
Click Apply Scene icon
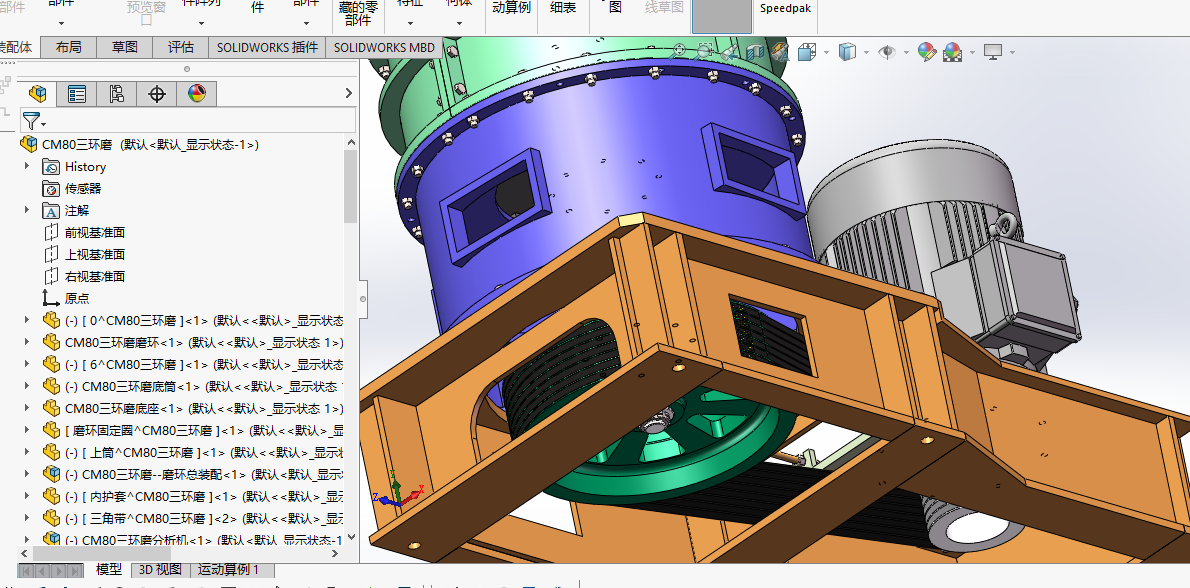(952, 52)
